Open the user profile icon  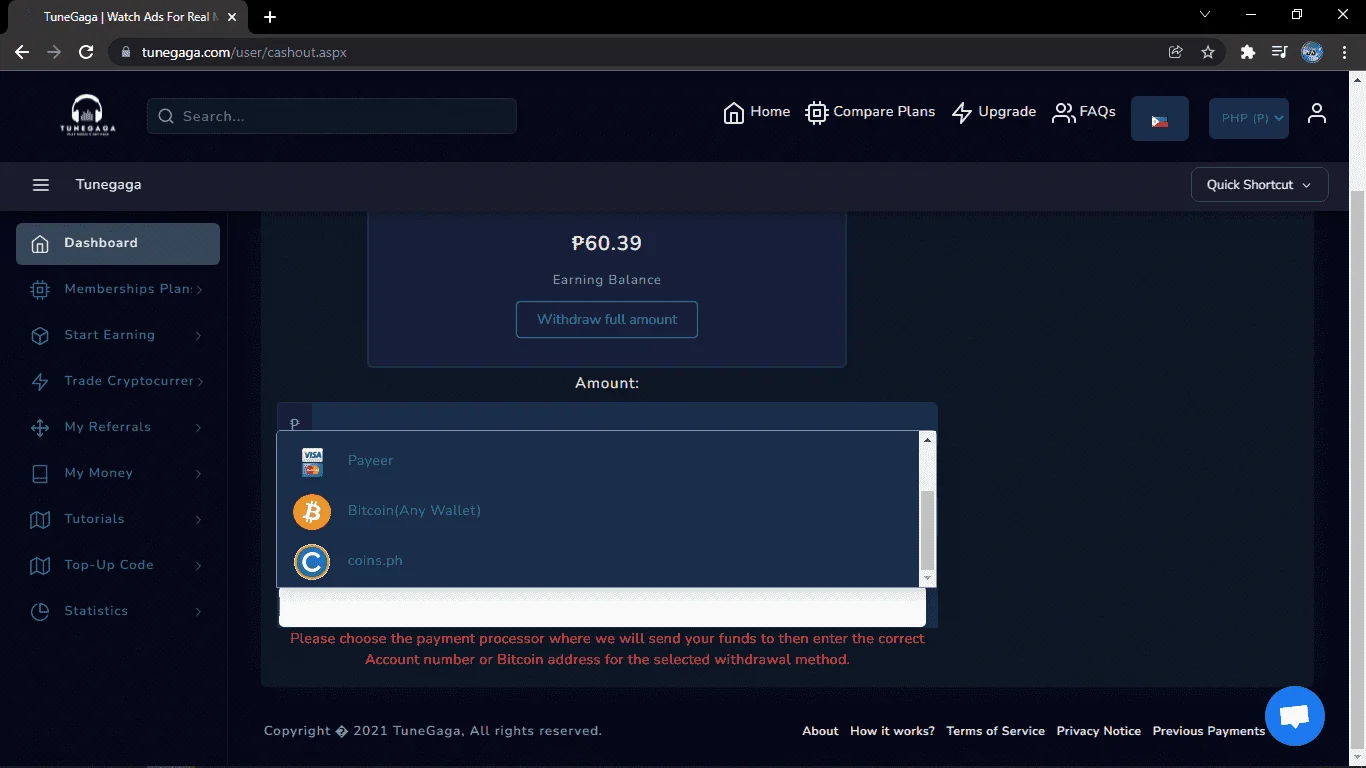click(x=1317, y=114)
